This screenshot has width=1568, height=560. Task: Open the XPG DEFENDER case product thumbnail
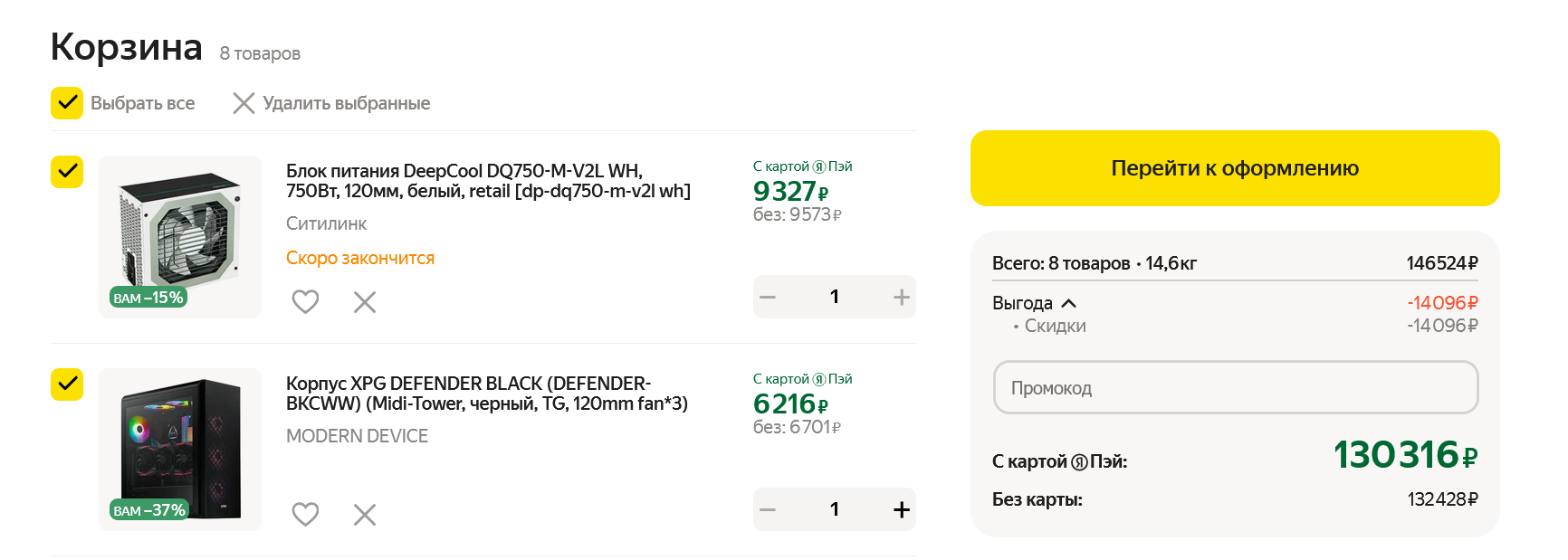click(x=180, y=450)
